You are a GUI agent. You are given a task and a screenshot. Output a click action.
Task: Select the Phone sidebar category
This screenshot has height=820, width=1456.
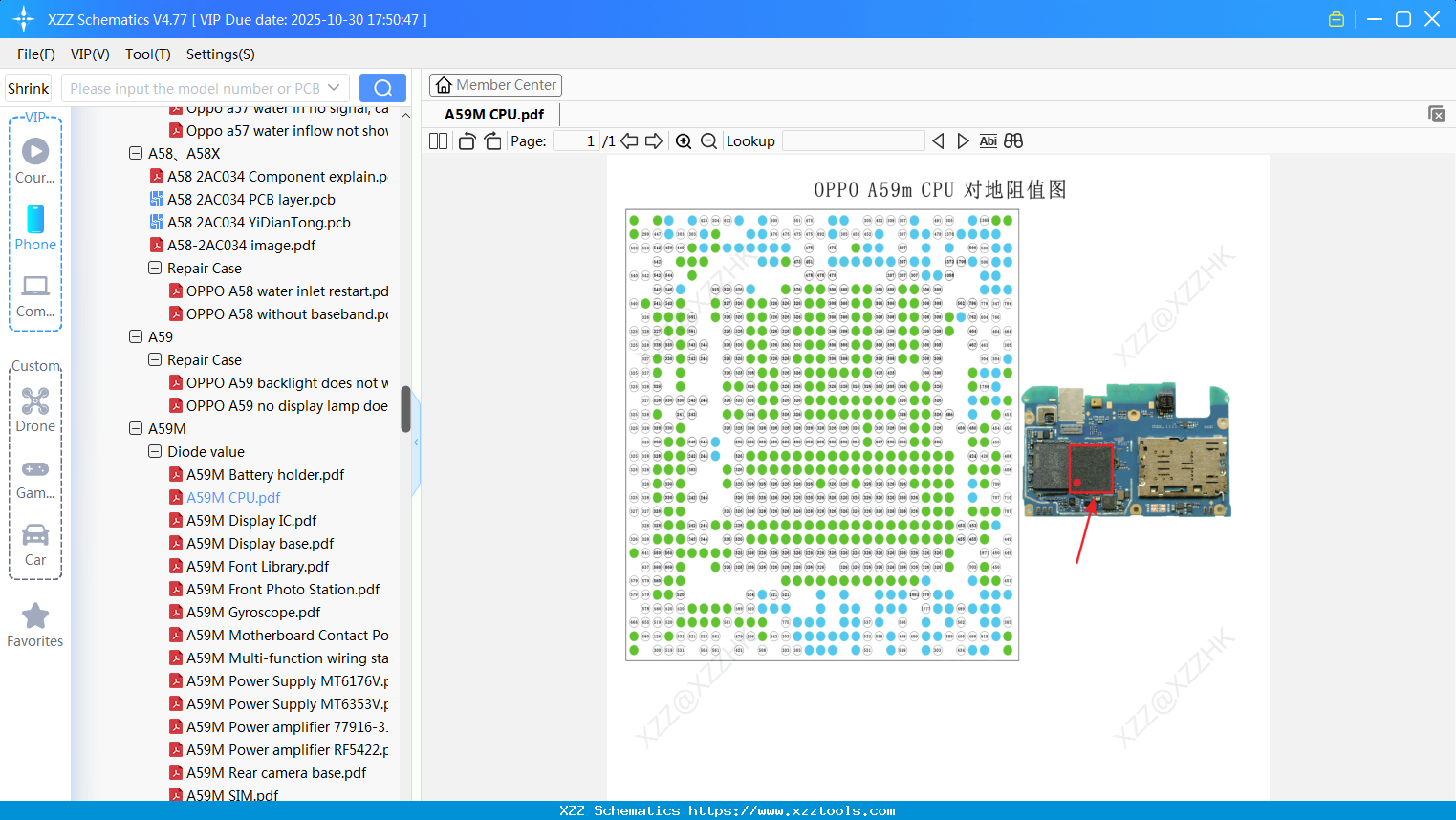(x=35, y=228)
